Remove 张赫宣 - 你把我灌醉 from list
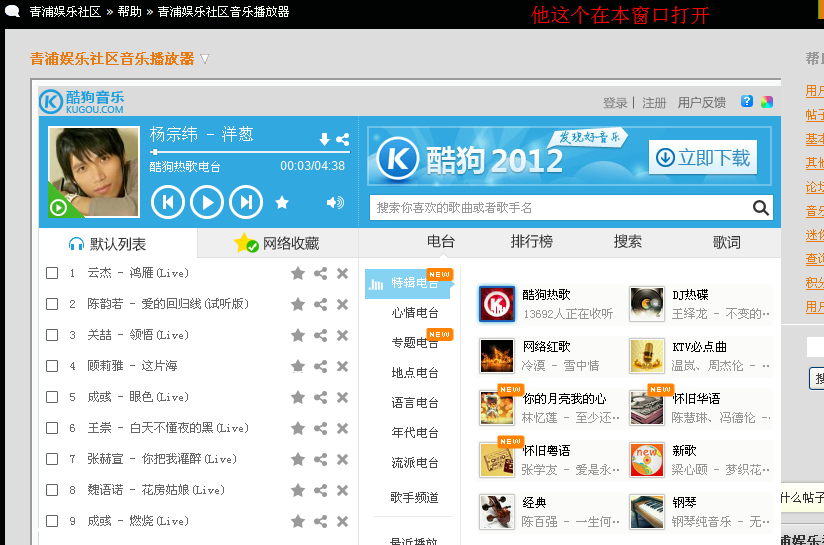The height and width of the screenshot is (545, 824). click(343, 459)
